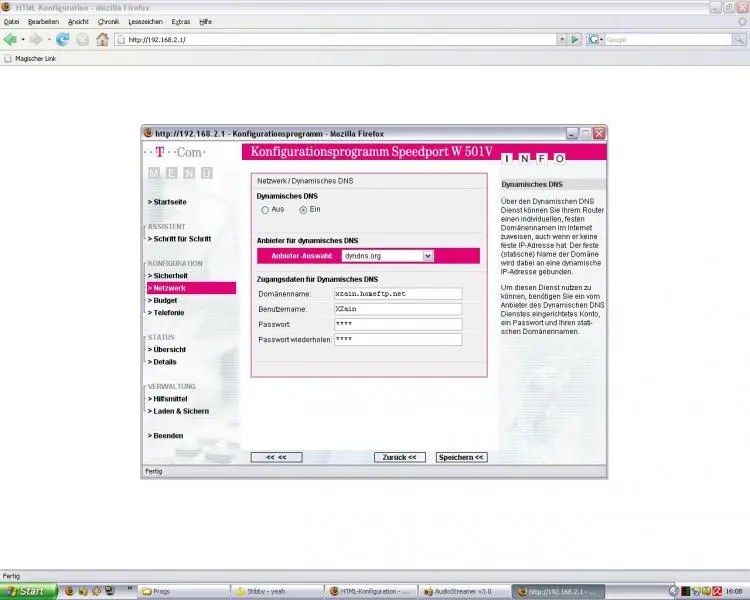Switch to AudioStreamer v3.0 in taskbar
750x600 pixels.
460,591
